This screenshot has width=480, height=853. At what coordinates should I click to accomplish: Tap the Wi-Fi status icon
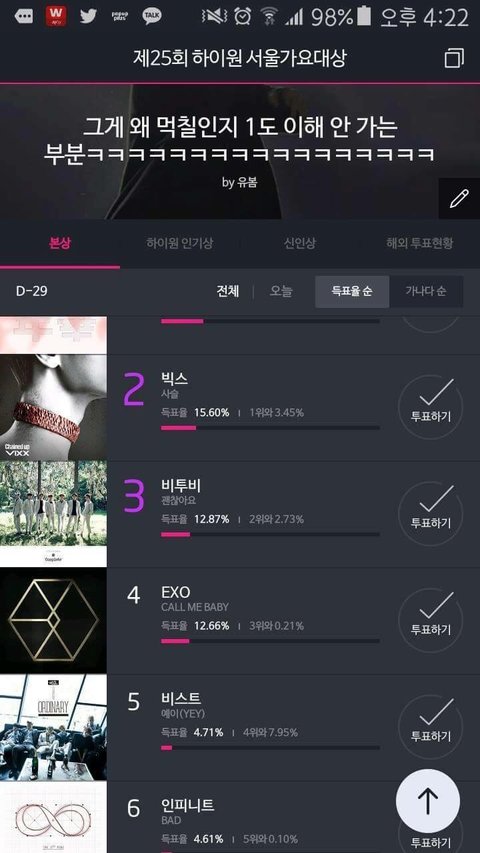(269, 17)
